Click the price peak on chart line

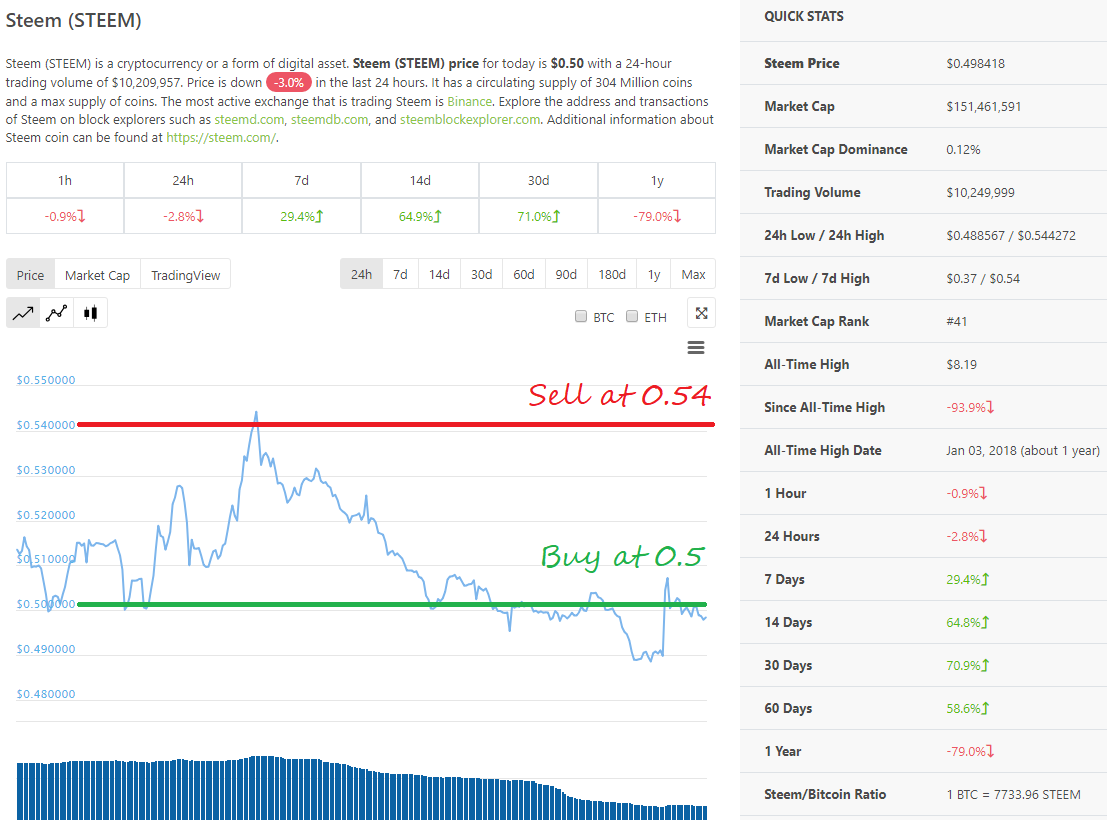256,413
